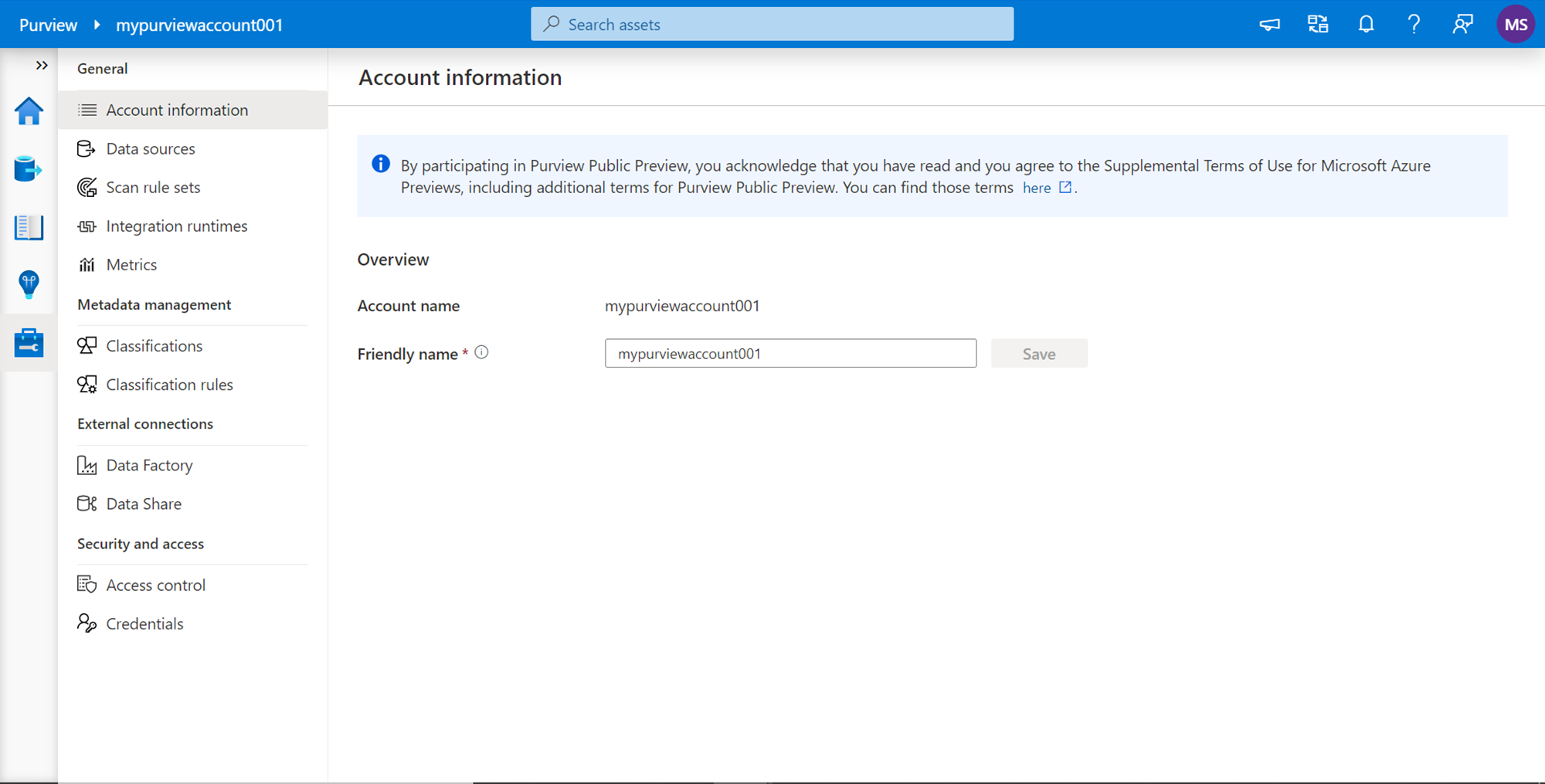The image size is (1545, 784).
Task: Select Data sources in the menu
Action: [x=151, y=148]
